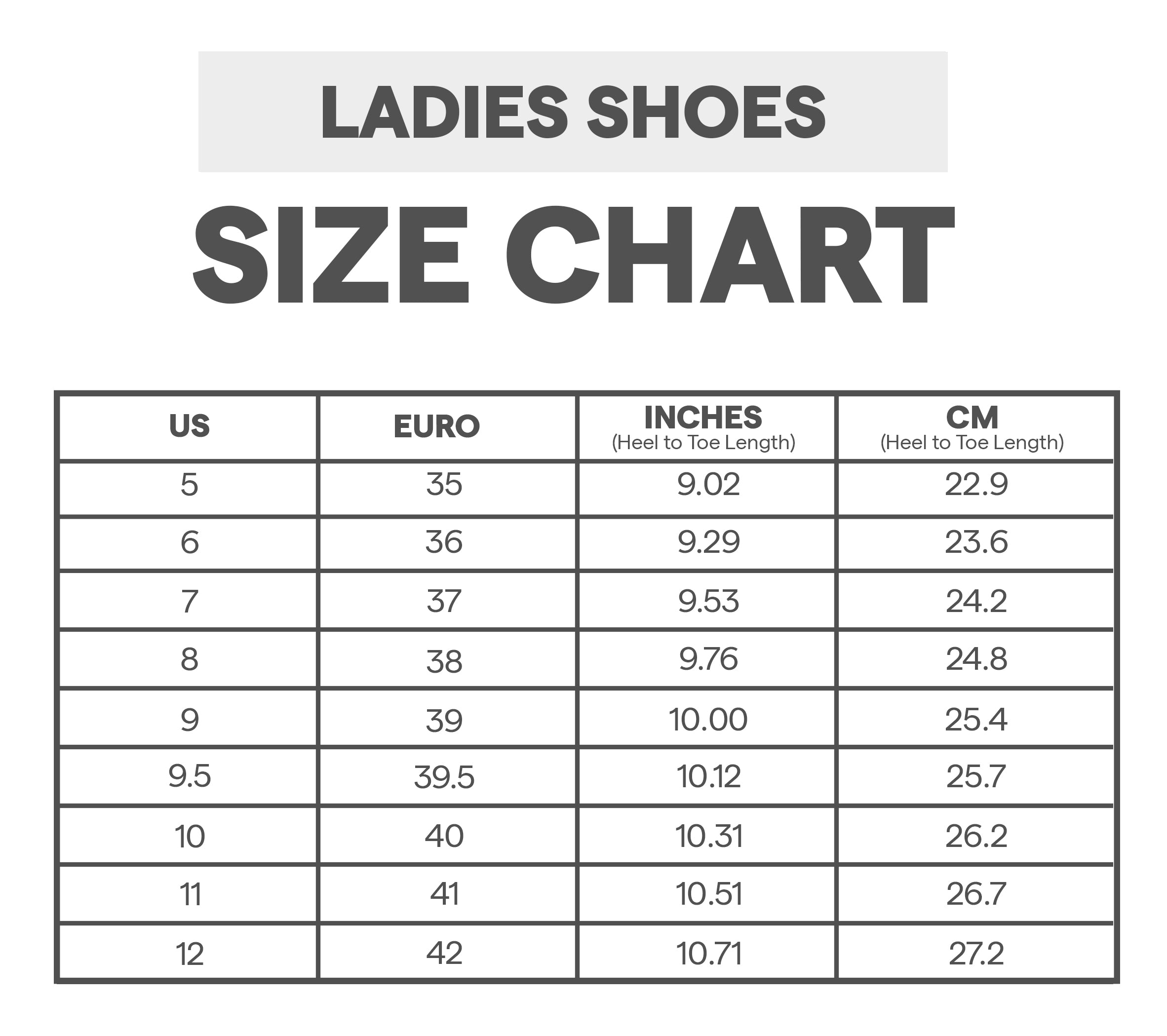
Task: Select the Euro size 36 cell
Action: pyautogui.click(x=444, y=543)
